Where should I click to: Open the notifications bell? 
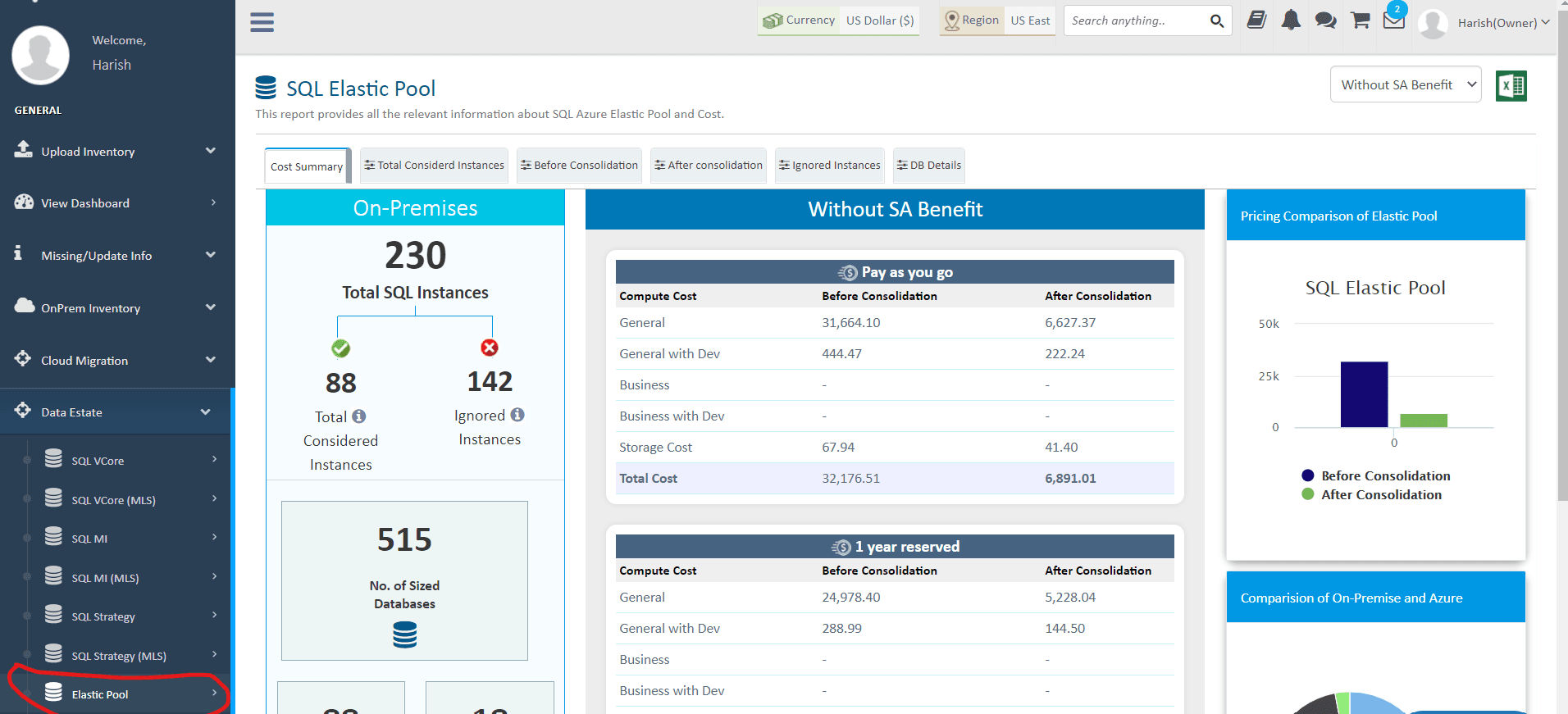[1291, 20]
